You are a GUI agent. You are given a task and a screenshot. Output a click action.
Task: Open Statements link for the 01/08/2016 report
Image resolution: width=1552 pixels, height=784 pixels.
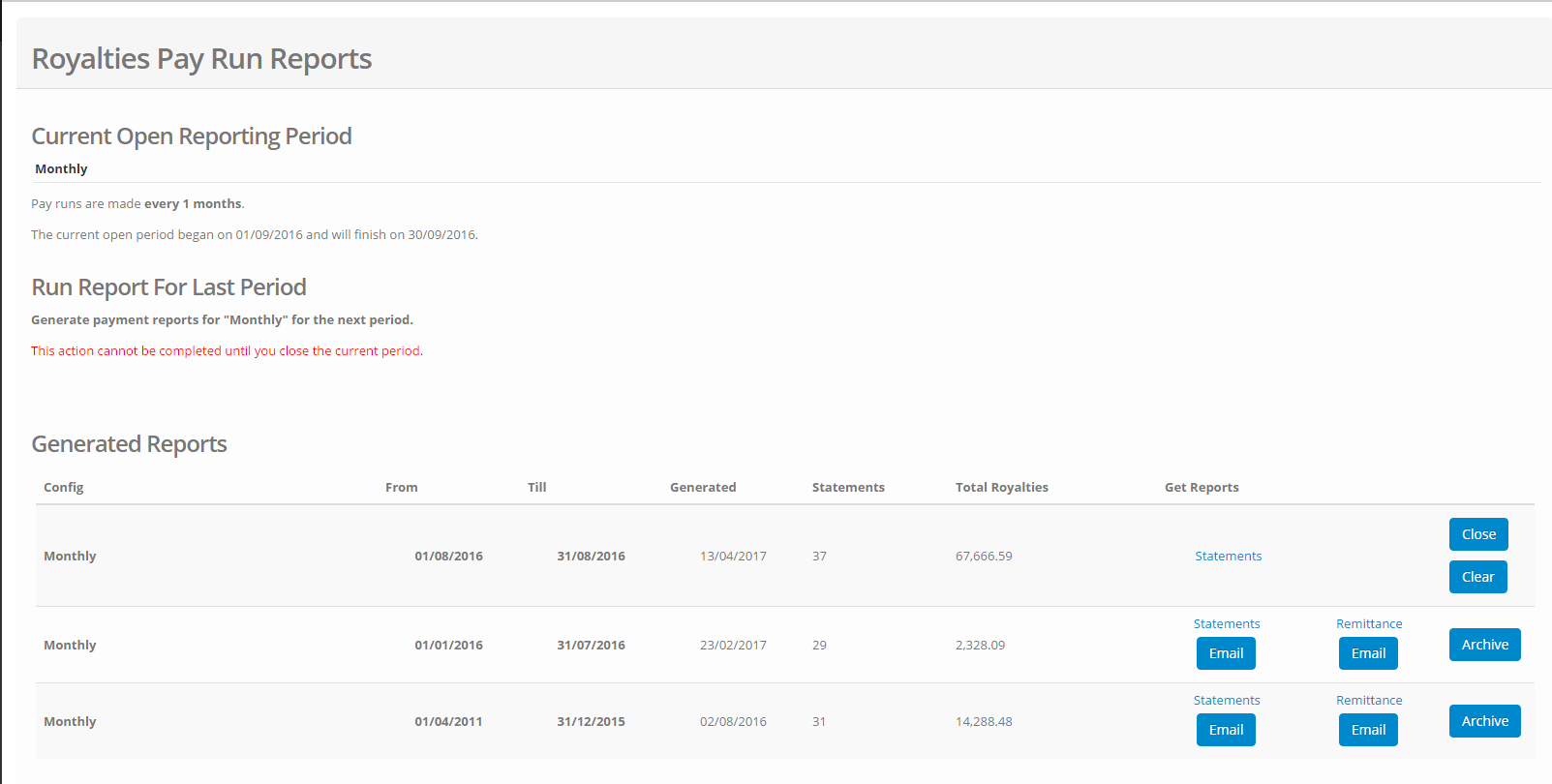tap(1228, 556)
